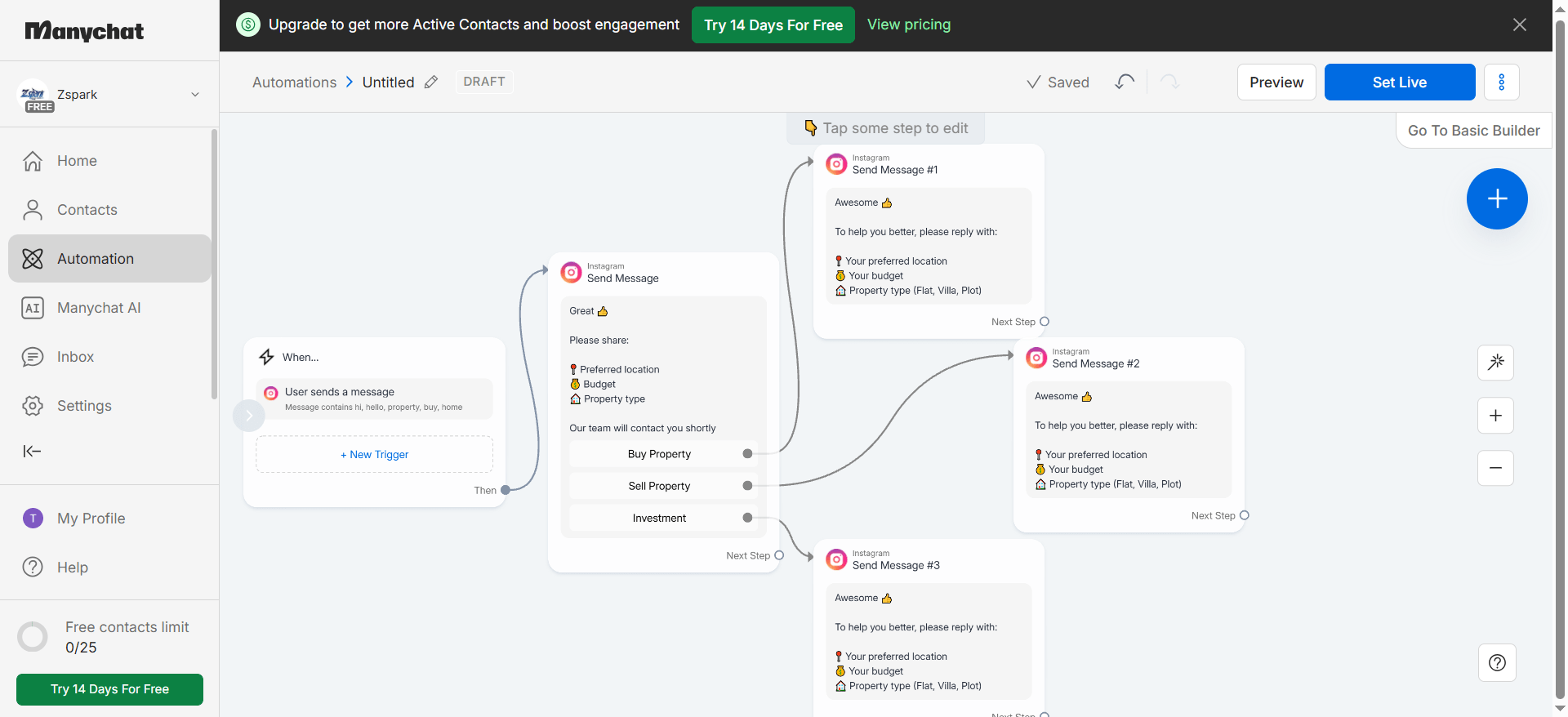The image size is (1568, 717).
Task: Click Instagram icon of Send Message #1
Action: click(x=836, y=163)
